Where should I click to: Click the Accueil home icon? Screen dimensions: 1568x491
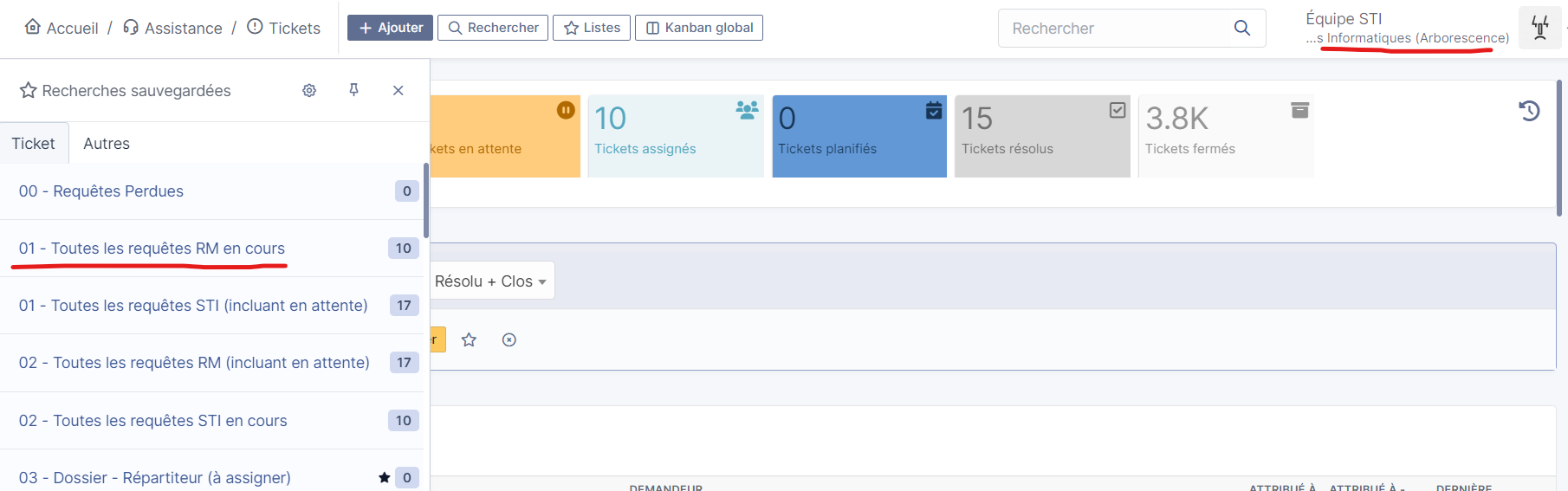(x=33, y=27)
